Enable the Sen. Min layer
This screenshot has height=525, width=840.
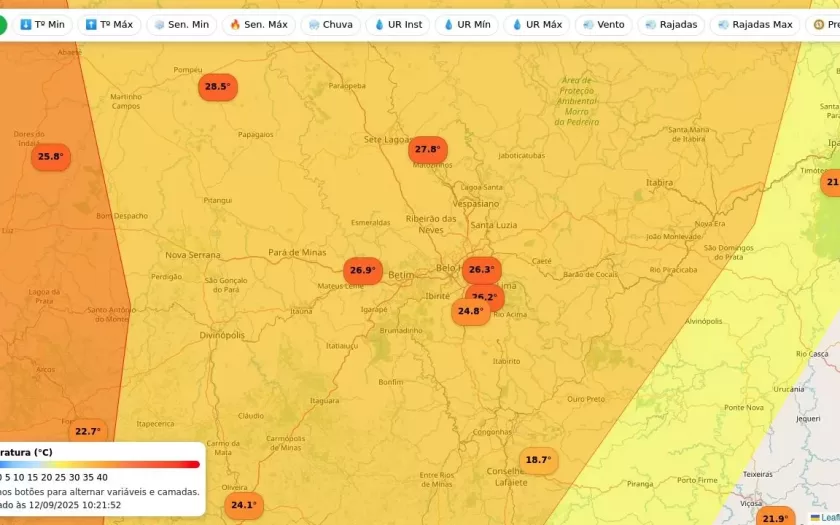point(181,24)
